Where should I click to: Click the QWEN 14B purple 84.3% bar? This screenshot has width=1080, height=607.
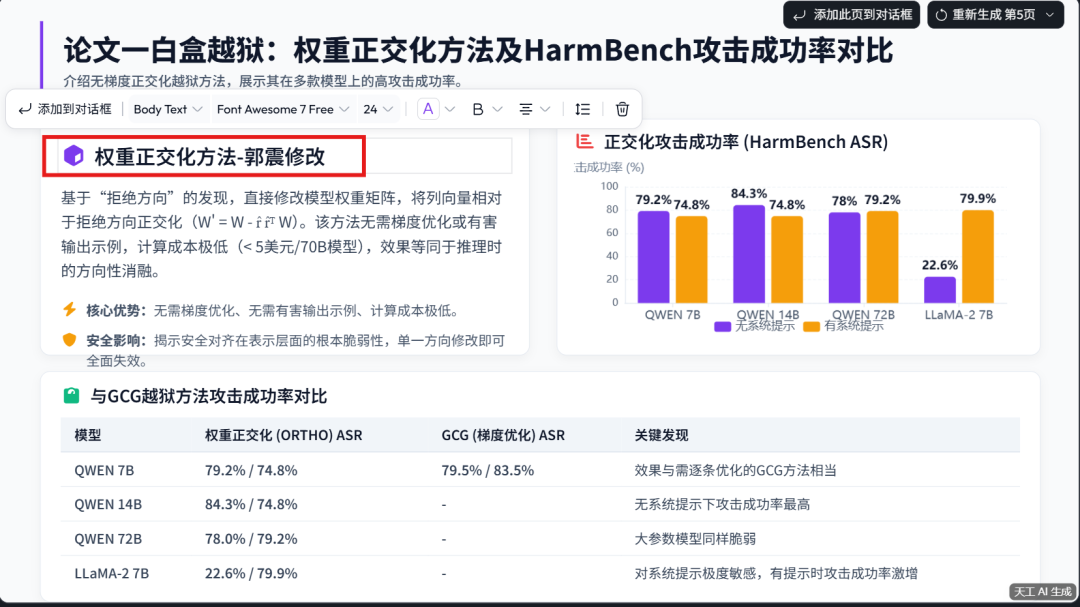749,254
